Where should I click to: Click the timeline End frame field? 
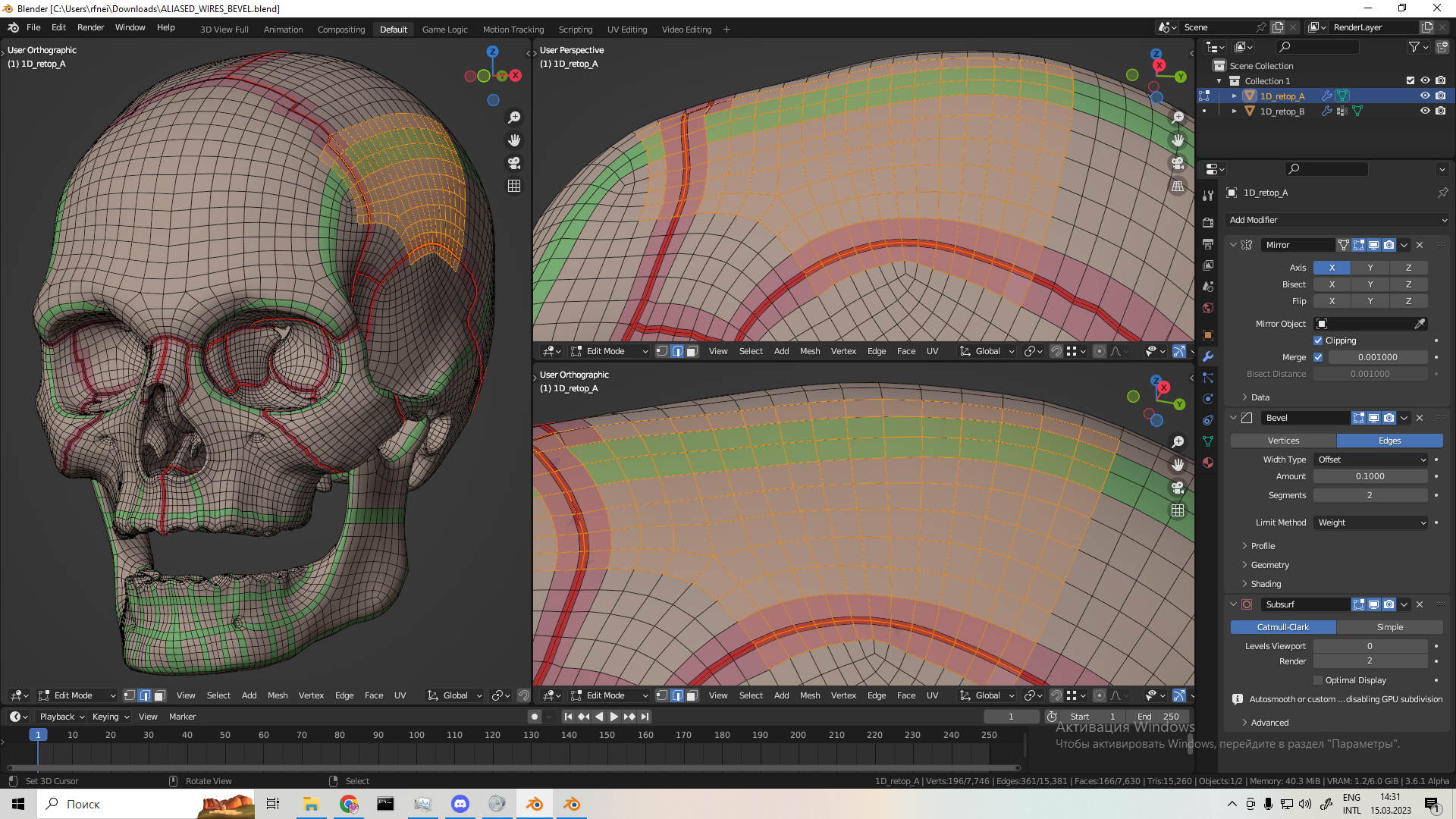point(1158,717)
